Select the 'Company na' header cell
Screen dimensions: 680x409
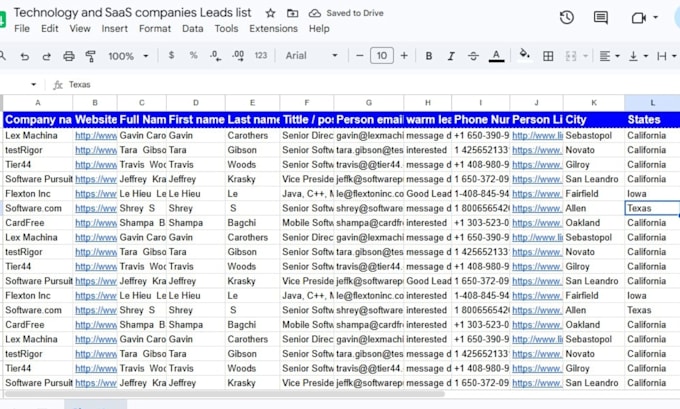(38, 120)
